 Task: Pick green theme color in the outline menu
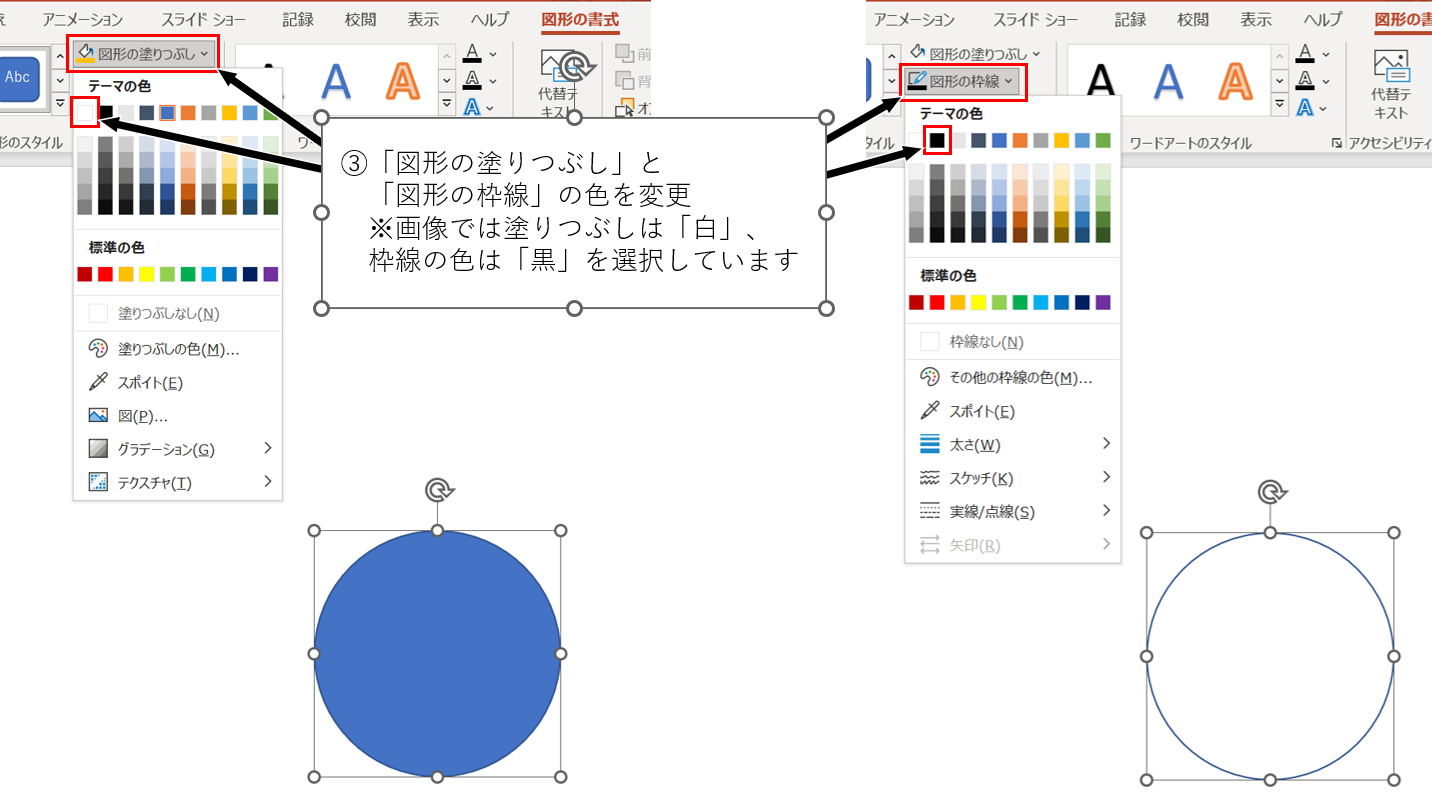tap(1103, 140)
